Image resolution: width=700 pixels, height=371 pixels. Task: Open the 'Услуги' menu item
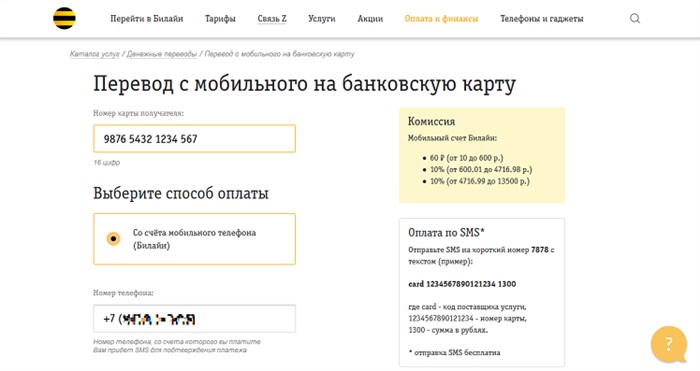321,19
